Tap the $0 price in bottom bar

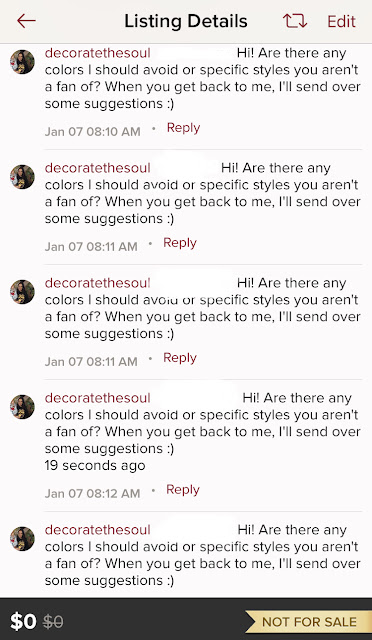coord(23,622)
